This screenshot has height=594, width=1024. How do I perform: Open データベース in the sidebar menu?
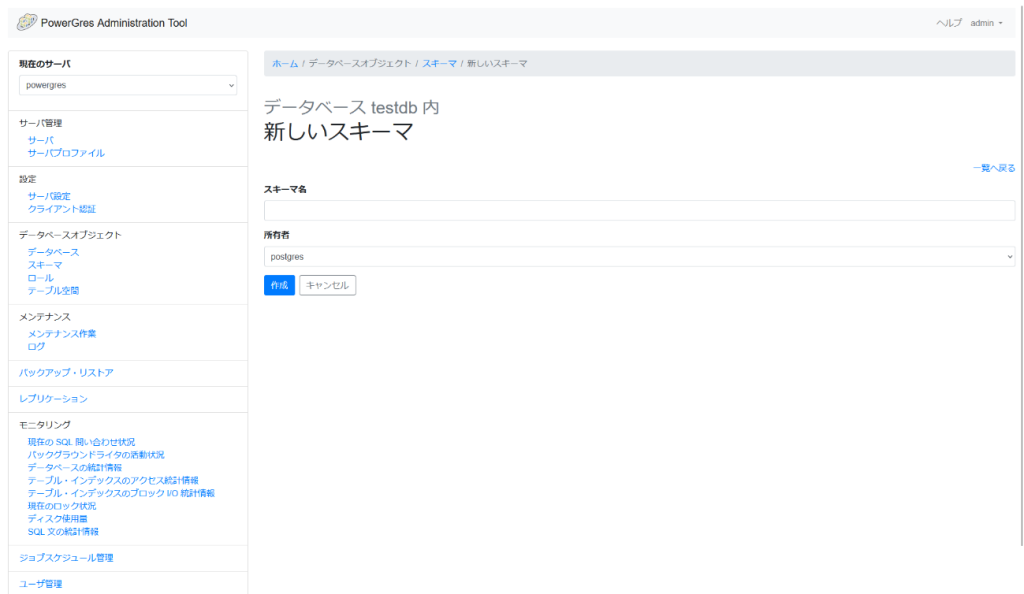(53, 252)
